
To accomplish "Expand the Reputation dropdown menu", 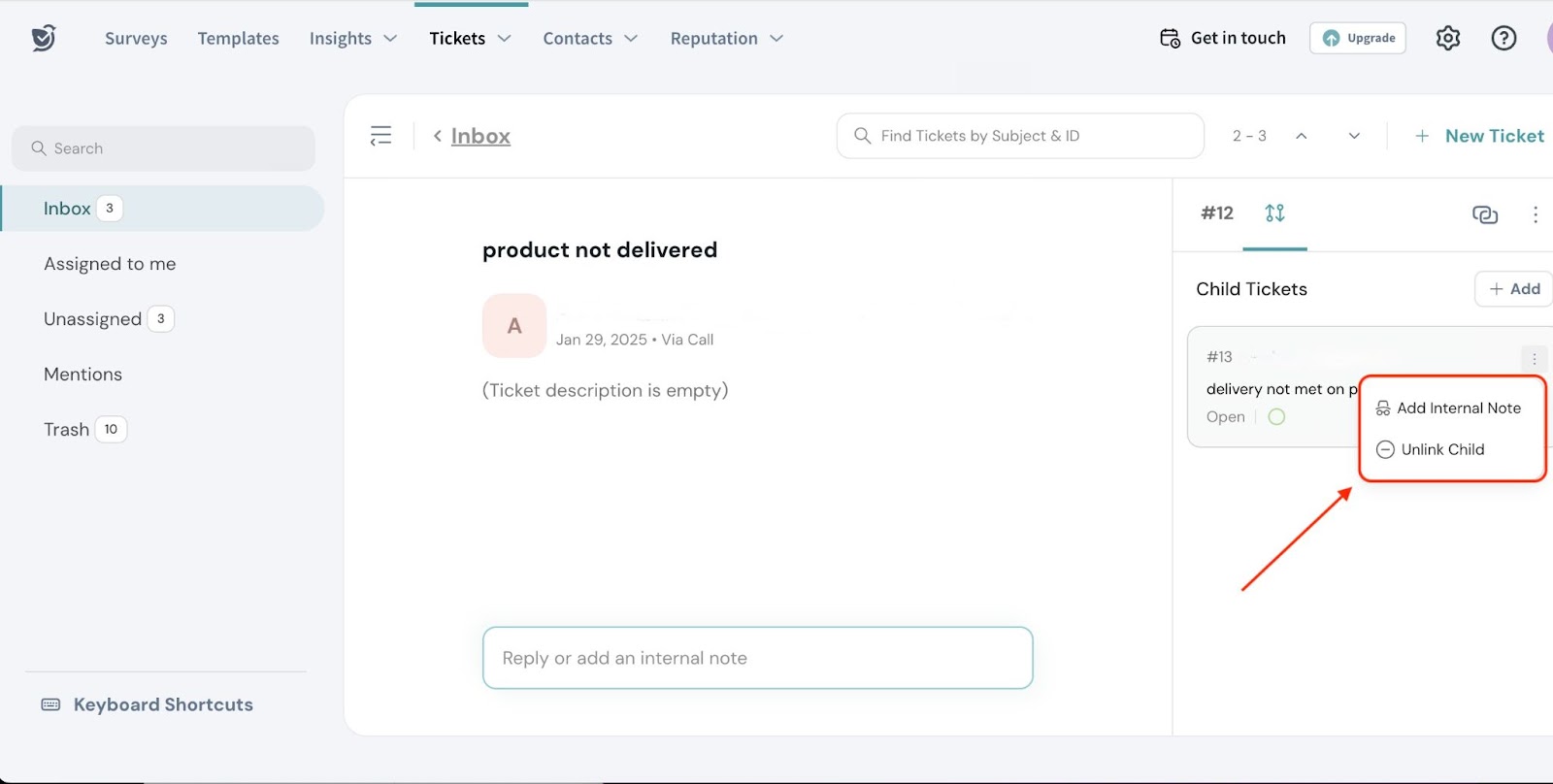I will pyautogui.click(x=726, y=39).
